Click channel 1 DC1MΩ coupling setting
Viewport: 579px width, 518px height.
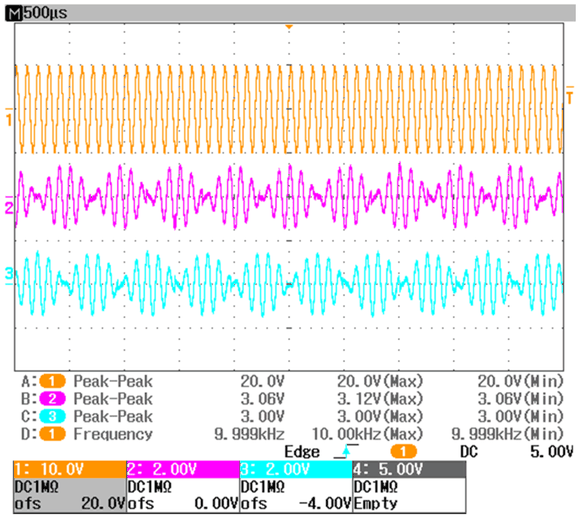[37, 487]
